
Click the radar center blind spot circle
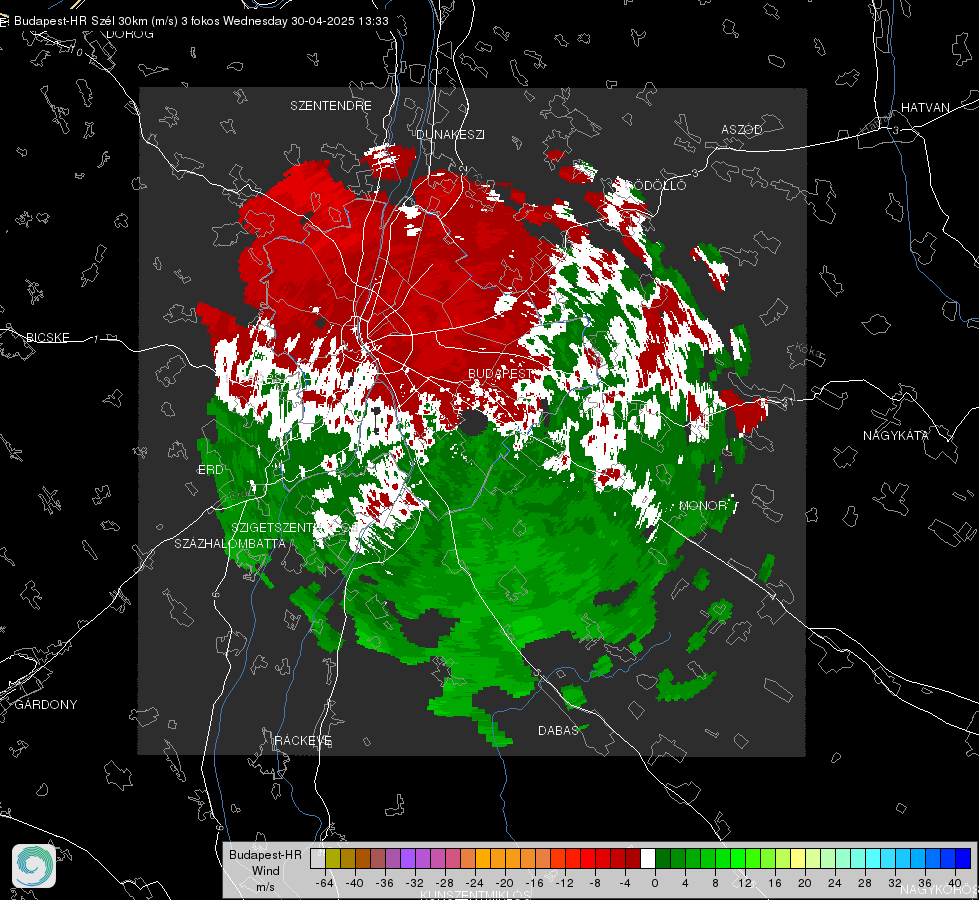click(x=474, y=423)
